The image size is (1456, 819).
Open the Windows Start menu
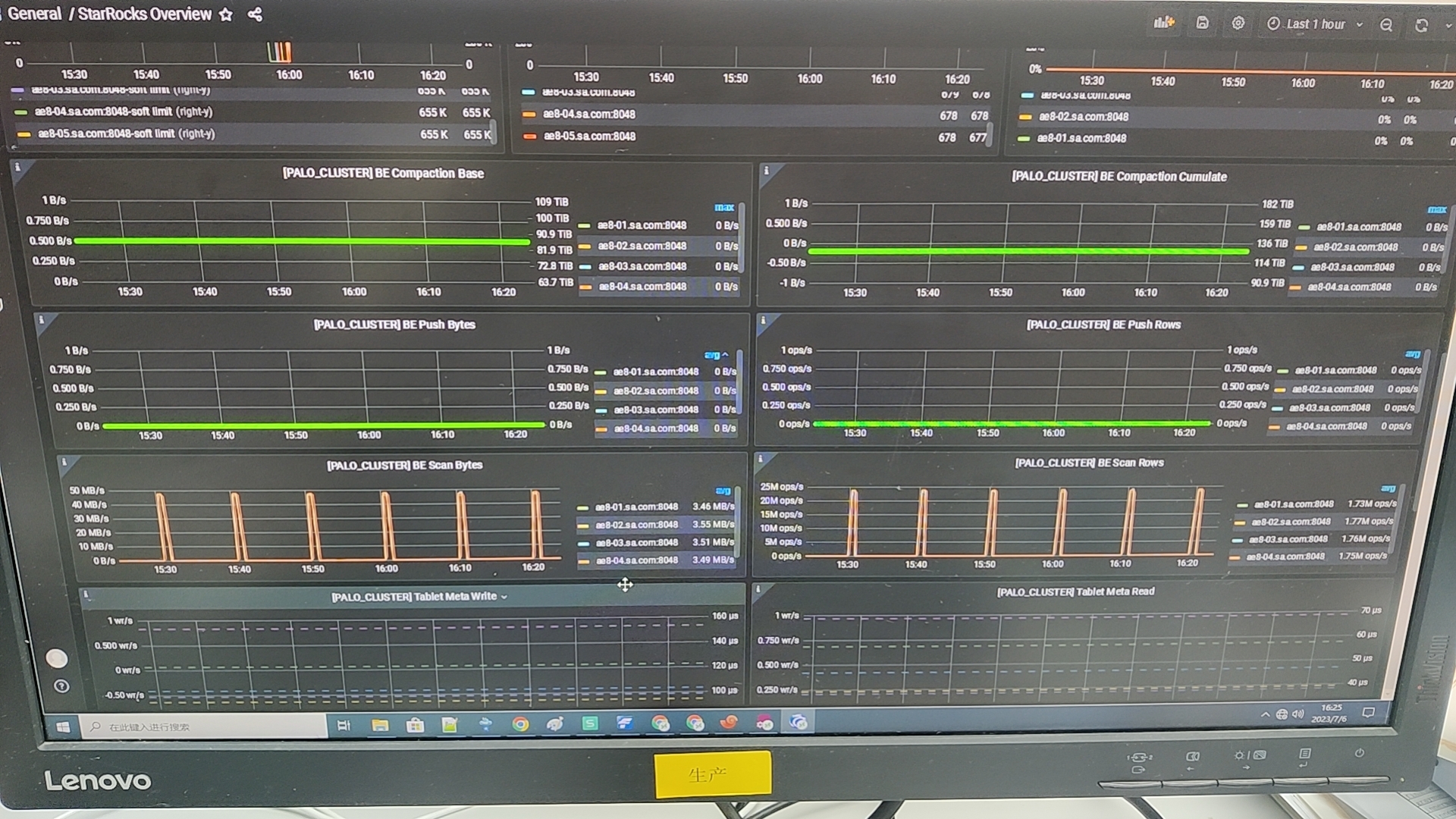(x=63, y=726)
